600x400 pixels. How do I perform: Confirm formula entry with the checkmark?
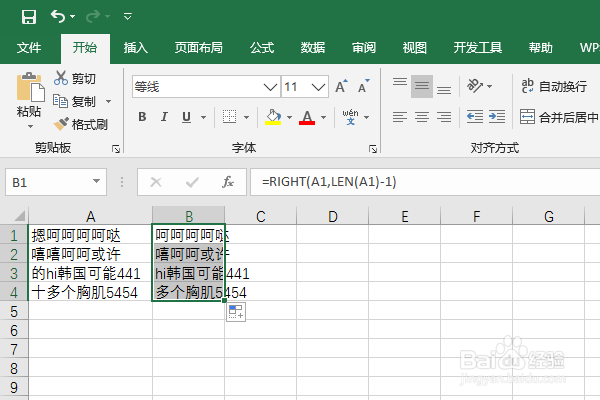tap(192, 182)
